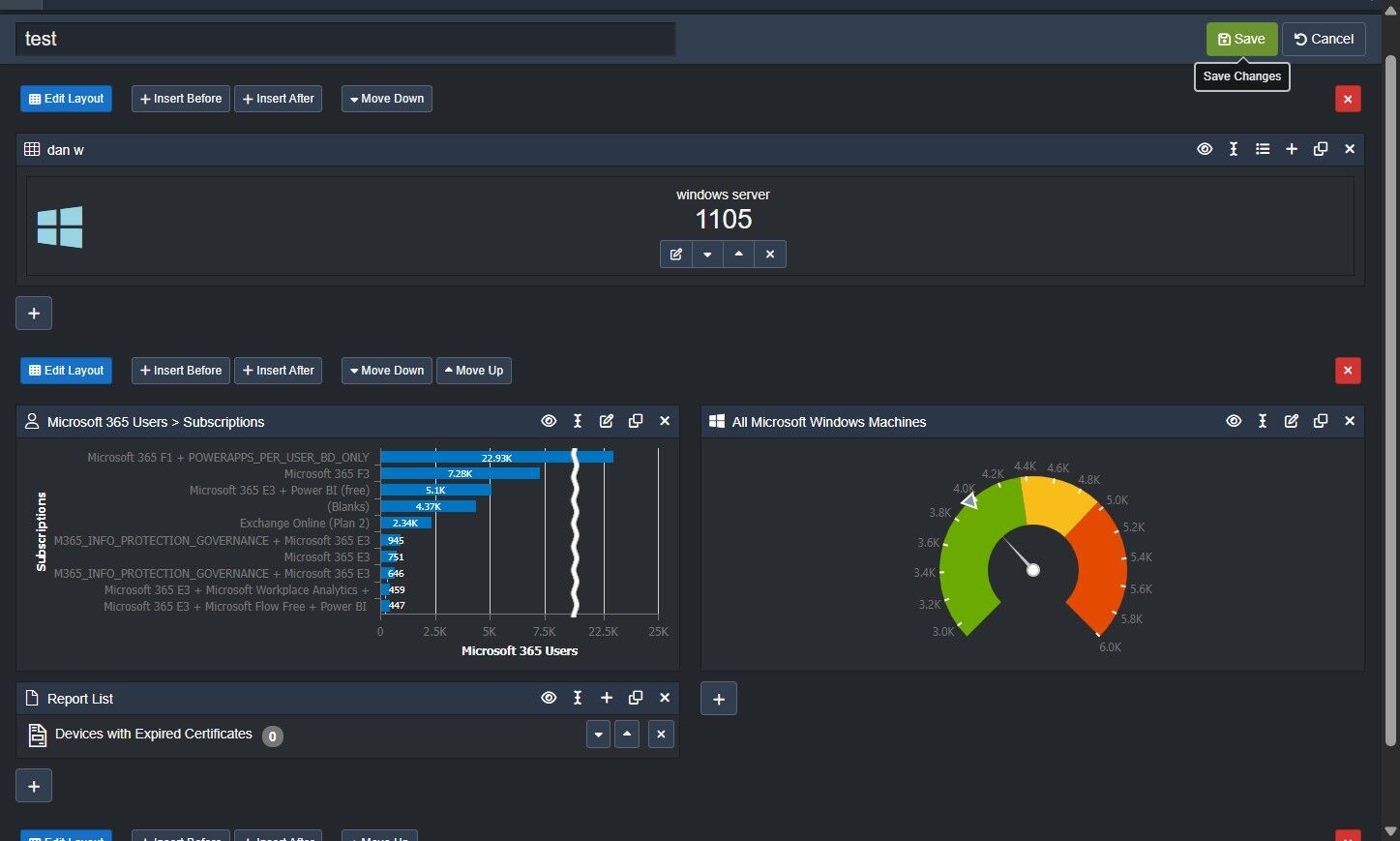Click down arrow for Devices with Expired Certificates
1400x841 pixels.
(598, 735)
